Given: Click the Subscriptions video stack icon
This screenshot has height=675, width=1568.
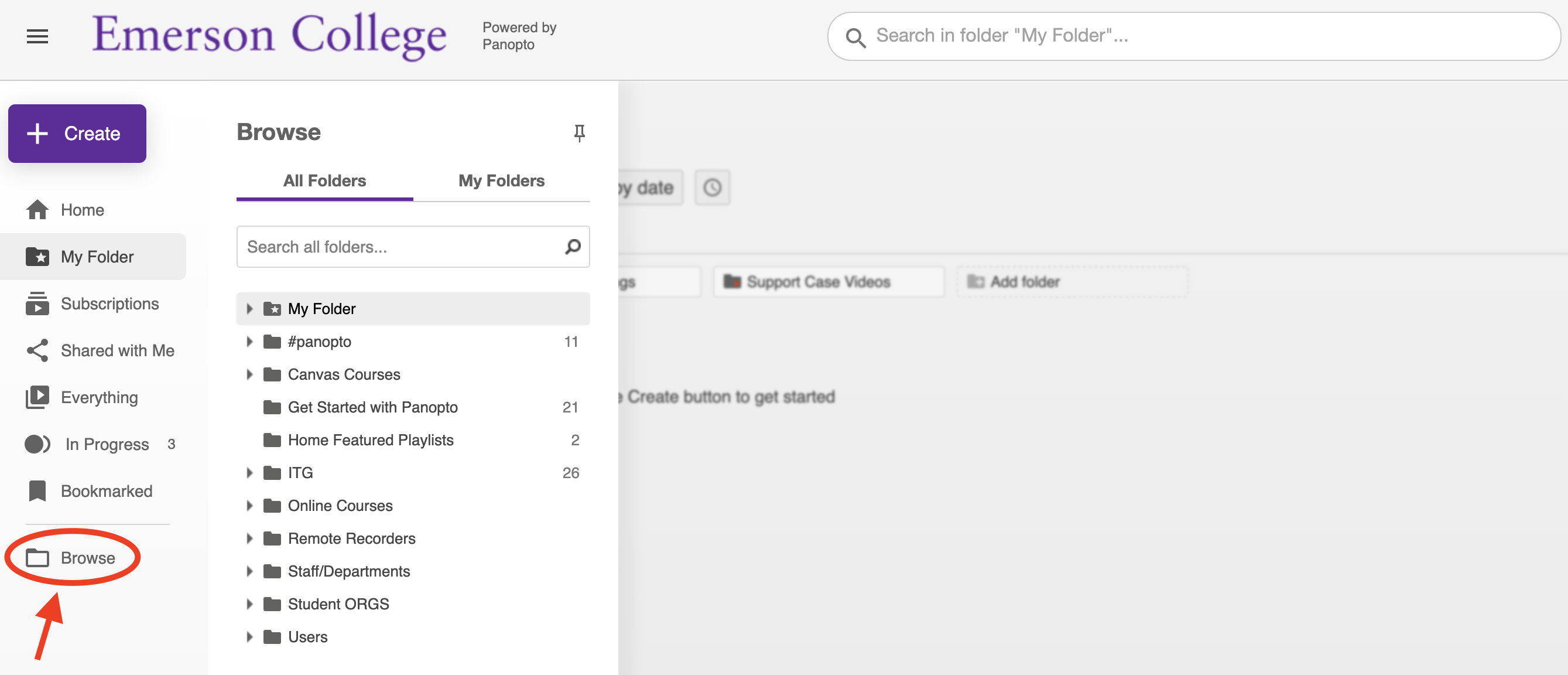Looking at the screenshot, I should point(37,304).
